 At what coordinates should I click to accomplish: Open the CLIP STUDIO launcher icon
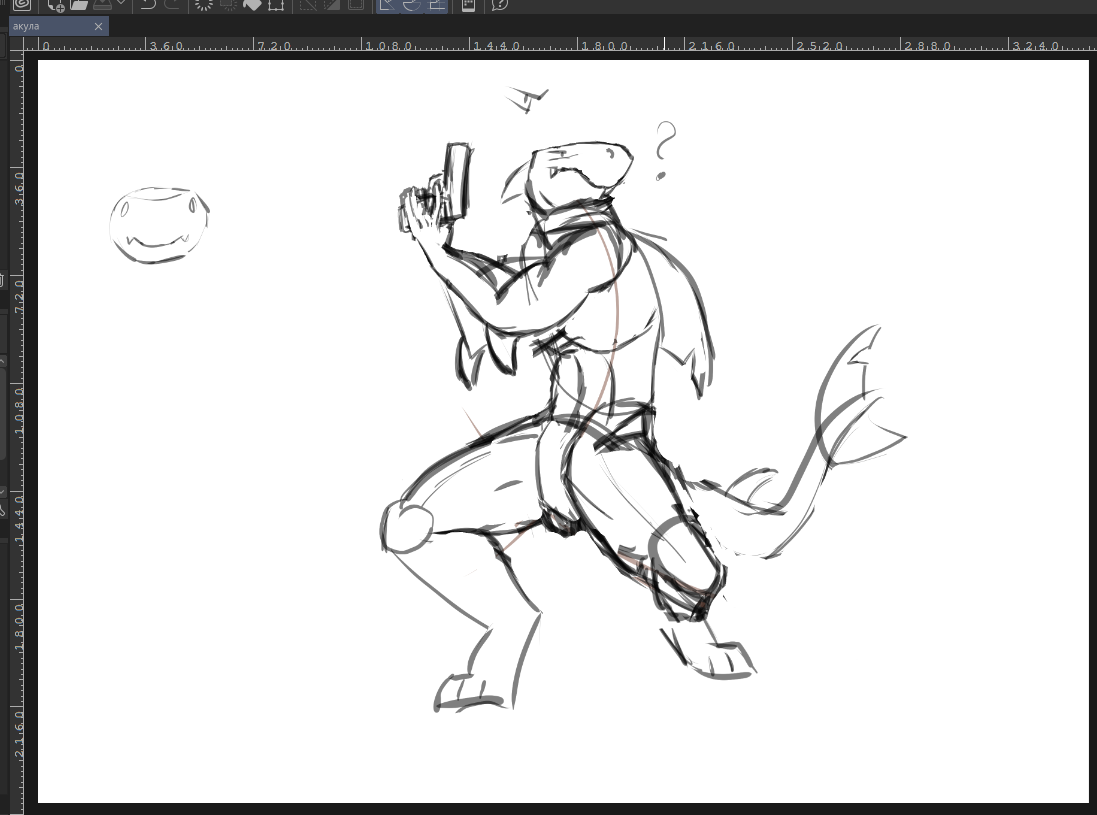[x=20, y=4]
